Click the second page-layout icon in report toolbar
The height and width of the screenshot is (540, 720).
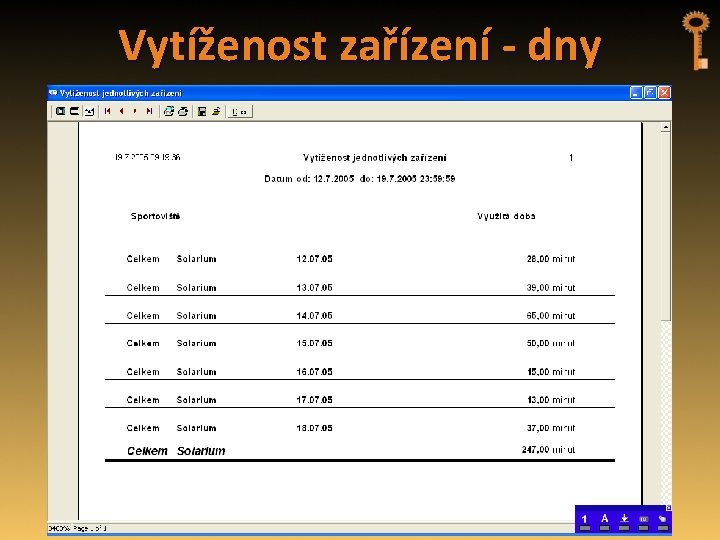point(74,111)
